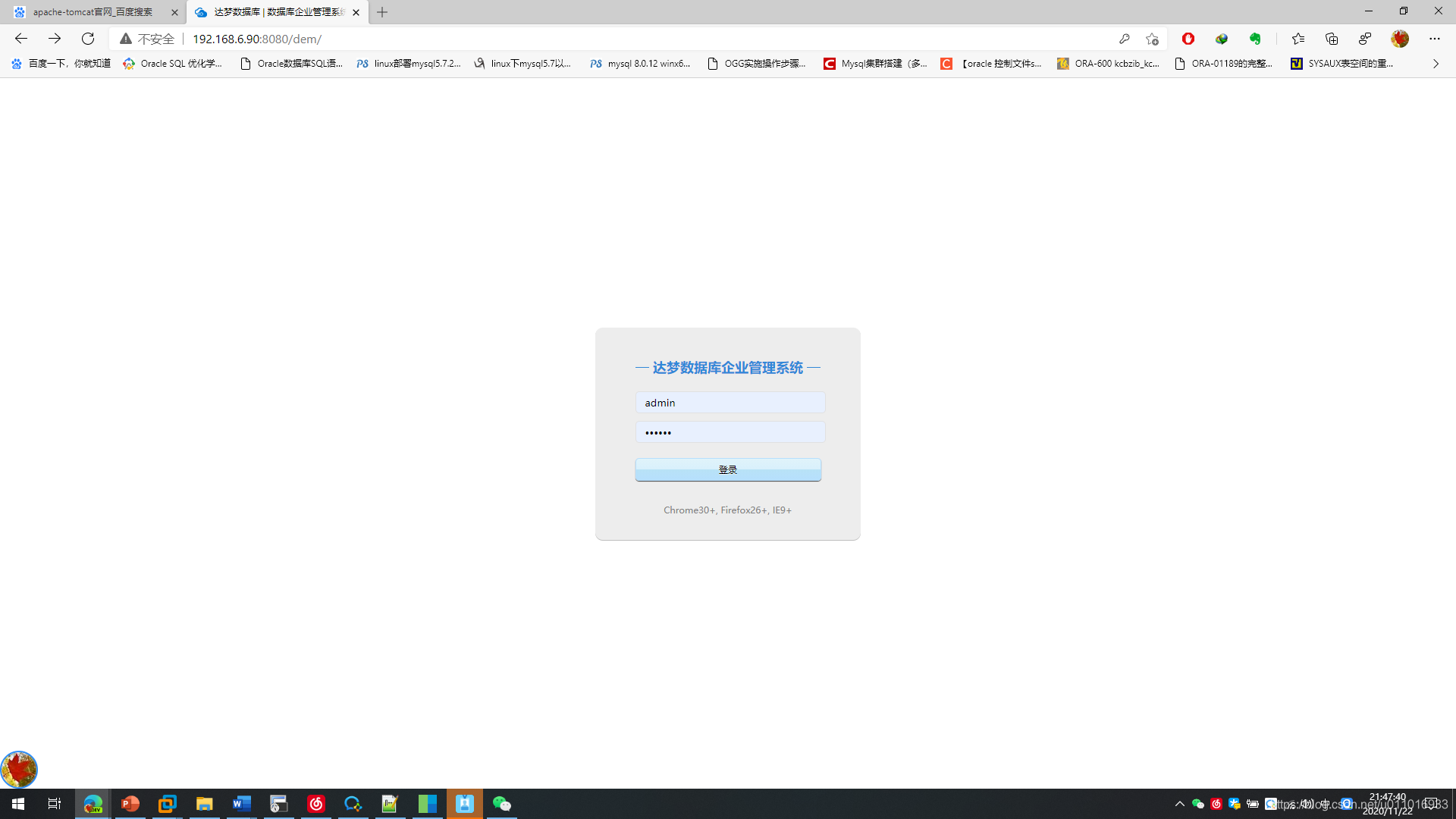Open oracle 控制文件 bookmark
This screenshot has width=1456, height=819.
(992, 64)
